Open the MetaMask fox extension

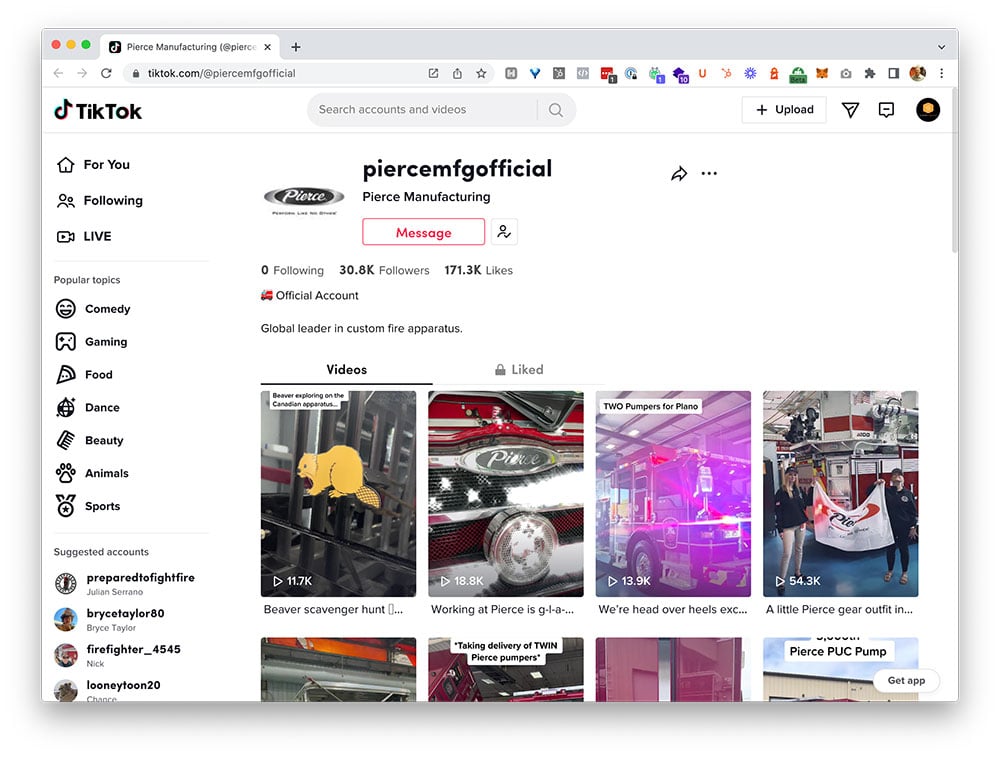click(822, 73)
